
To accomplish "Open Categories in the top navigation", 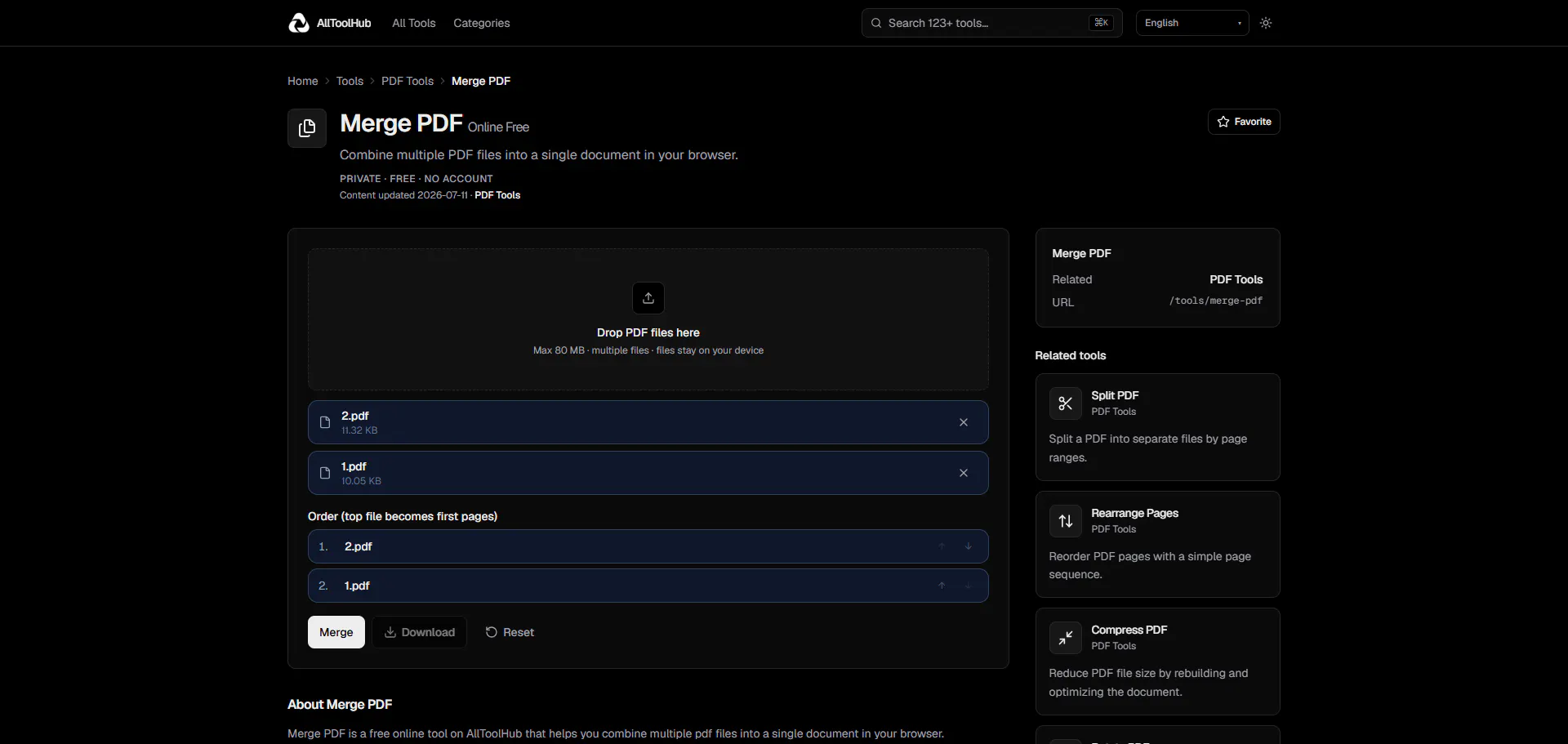I will click(x=482, y=23).
